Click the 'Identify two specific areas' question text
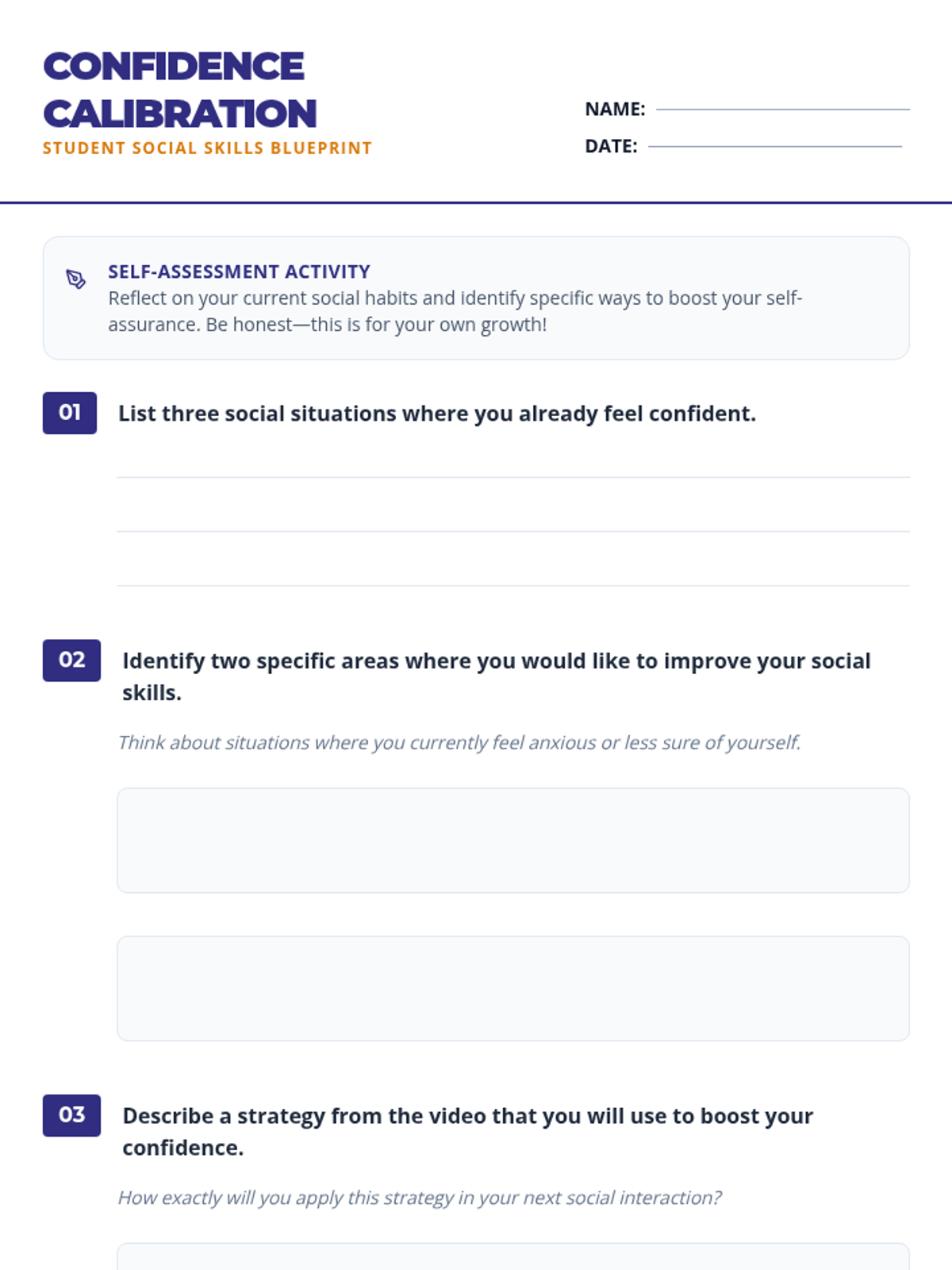952x1270 pixels. click(497, 676)
